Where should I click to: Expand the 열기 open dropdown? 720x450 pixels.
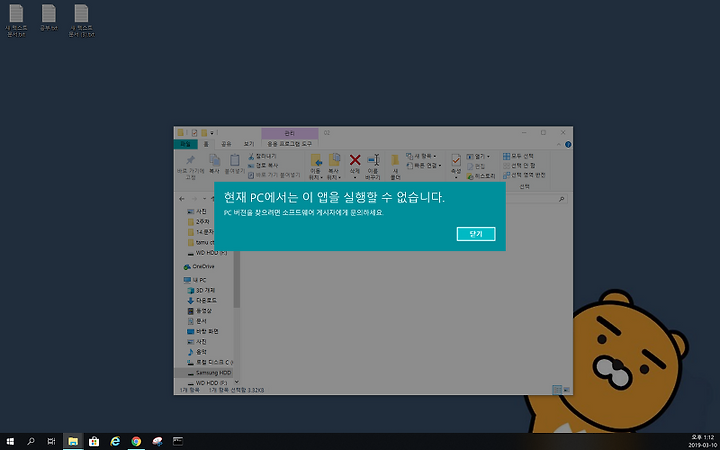478,156
